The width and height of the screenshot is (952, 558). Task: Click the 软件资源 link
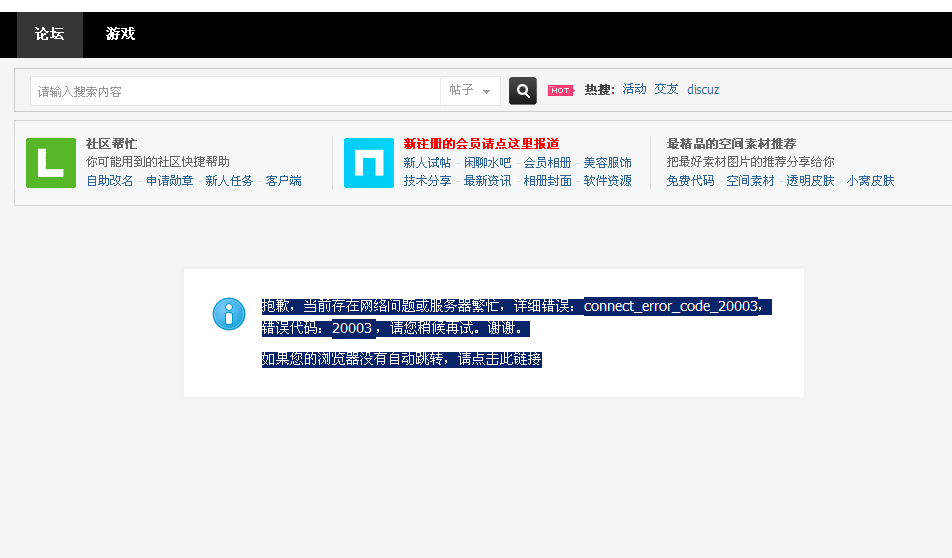click(608, 181)
